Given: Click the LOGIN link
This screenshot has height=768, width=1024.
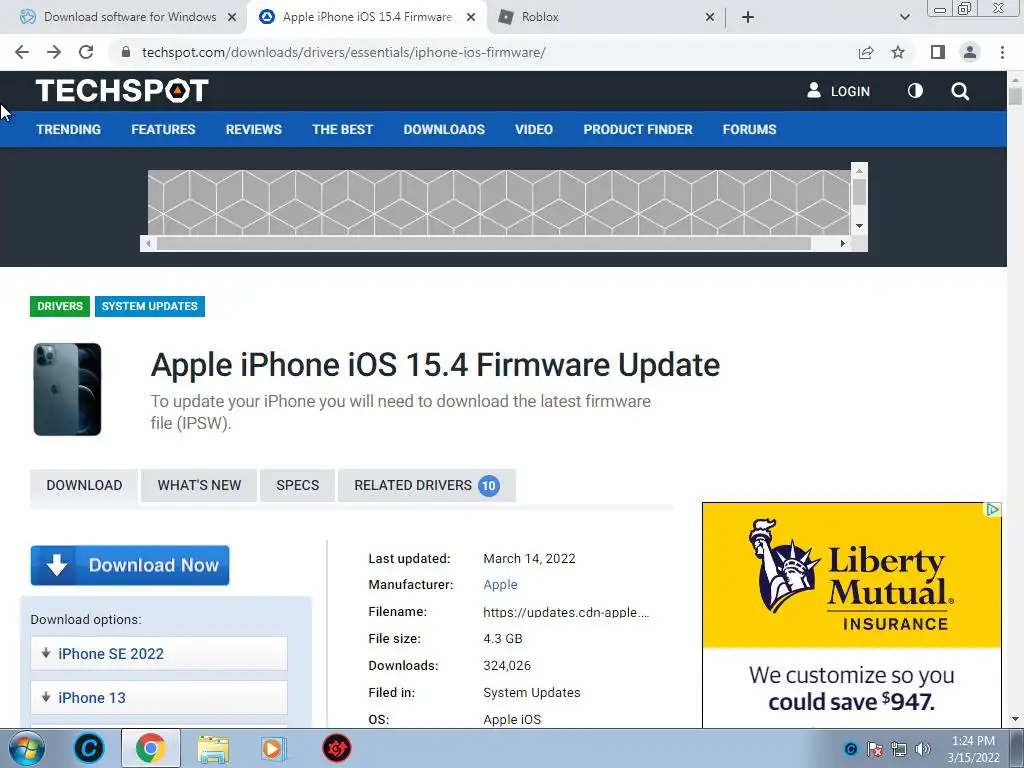Looking at the screenshot, I should point(839,91).
